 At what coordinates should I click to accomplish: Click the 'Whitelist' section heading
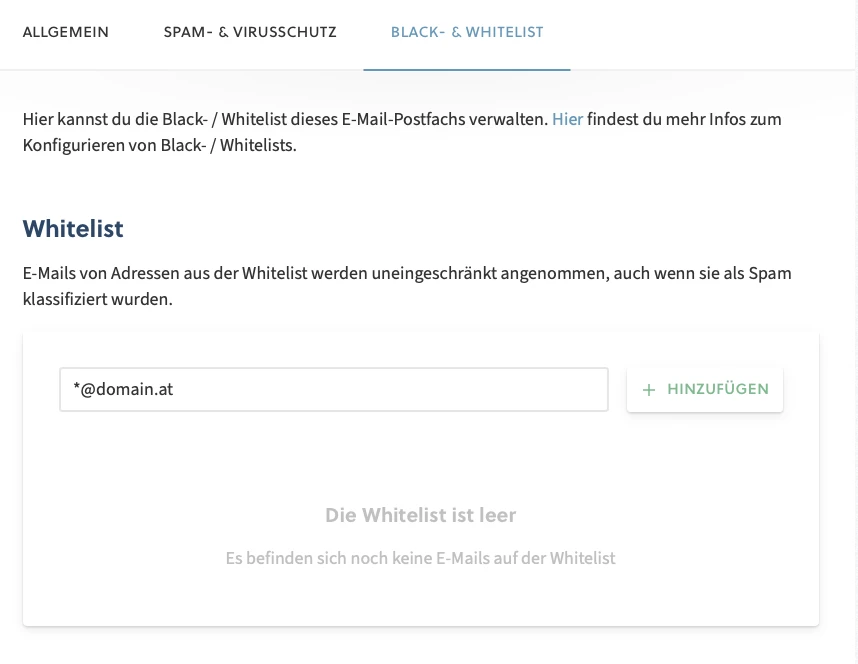click(73, 229)
